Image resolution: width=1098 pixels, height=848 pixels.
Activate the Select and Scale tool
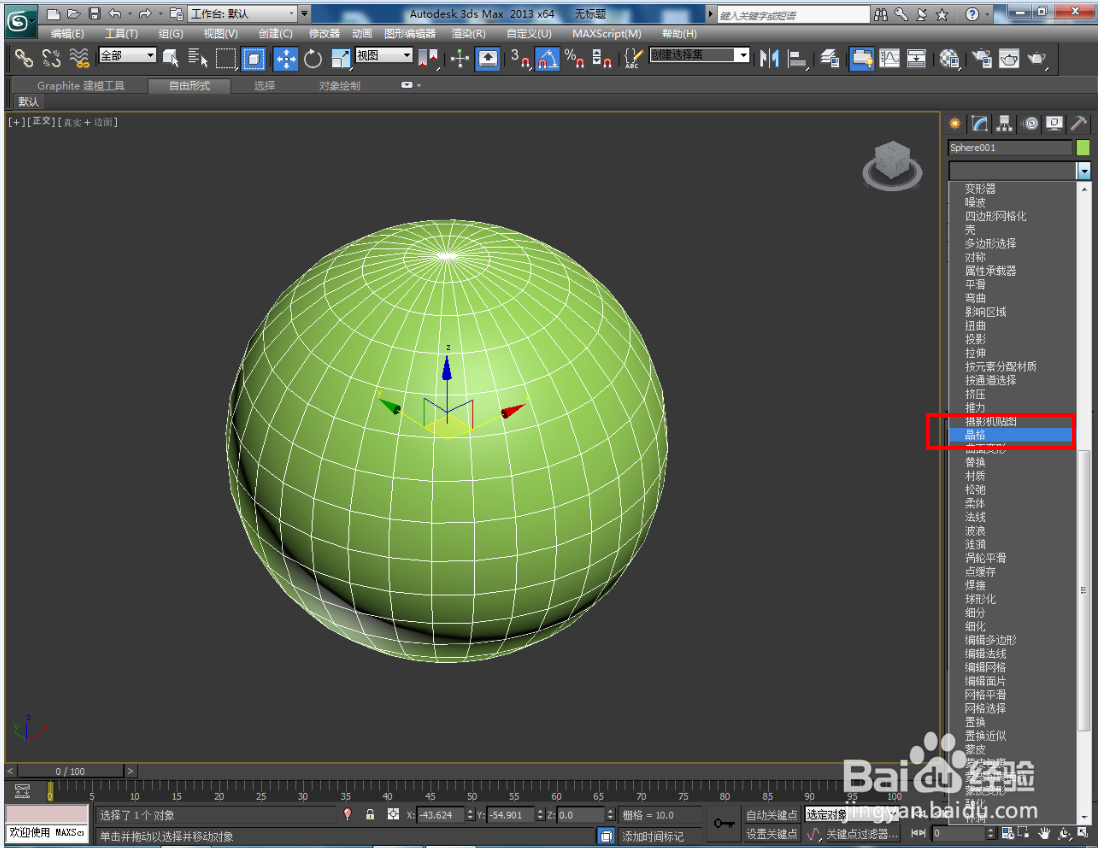click(x=340, y=58)
